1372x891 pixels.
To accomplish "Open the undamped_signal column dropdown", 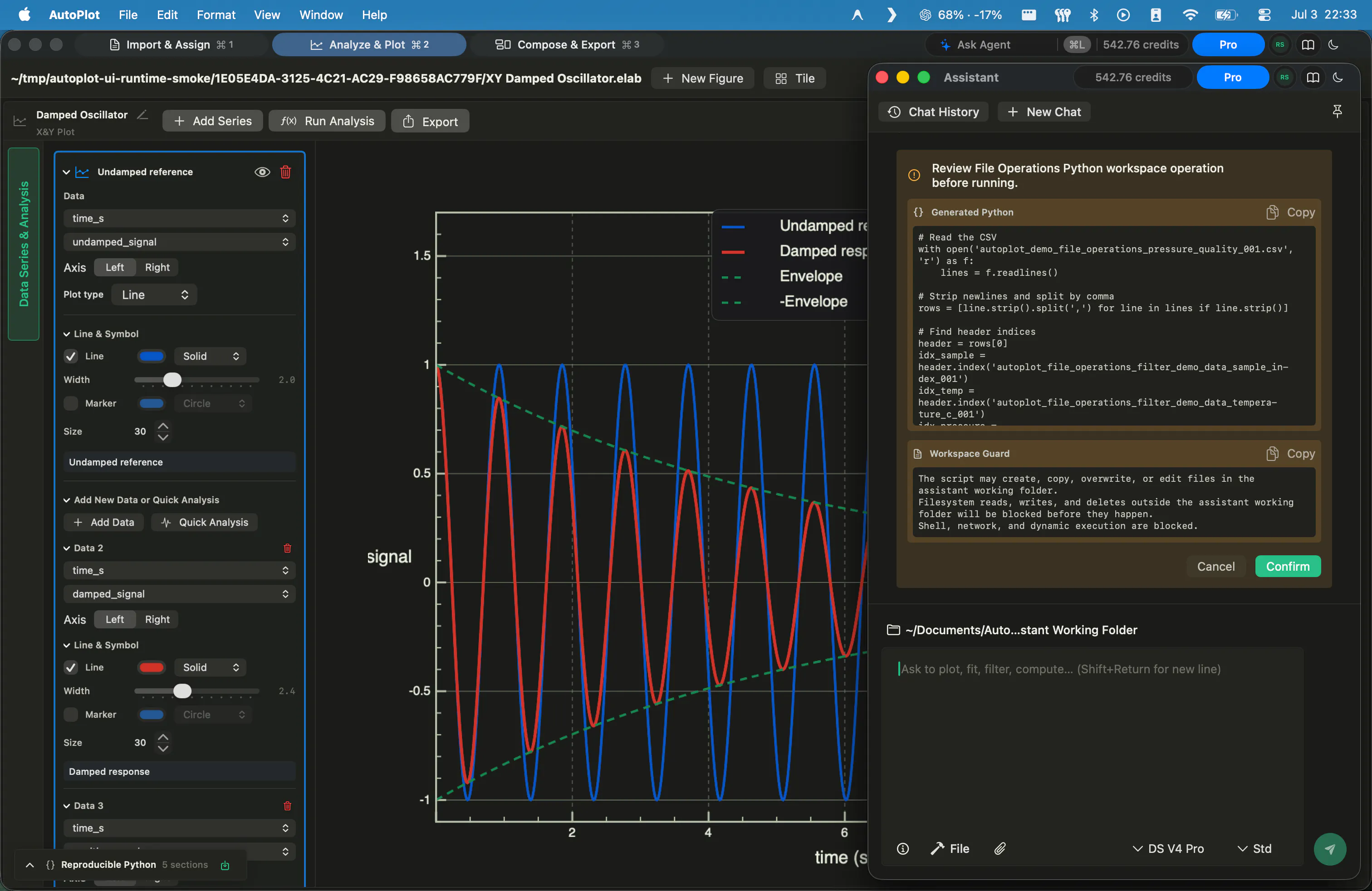I will (180, 241).
